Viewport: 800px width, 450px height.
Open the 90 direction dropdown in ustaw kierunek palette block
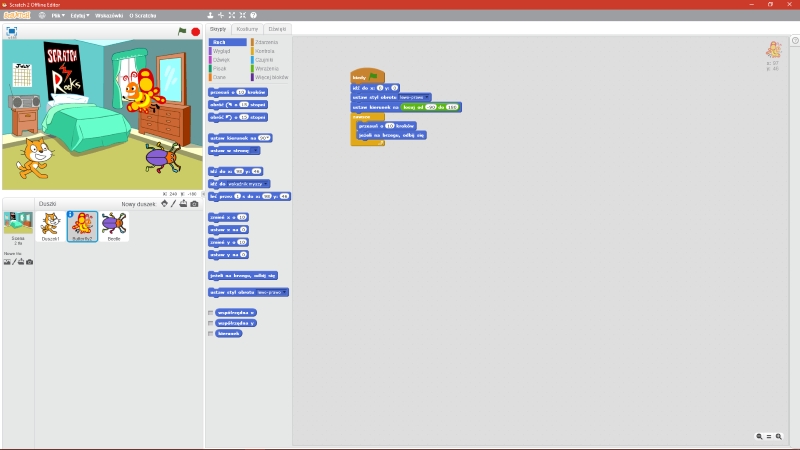click(264, 138)
